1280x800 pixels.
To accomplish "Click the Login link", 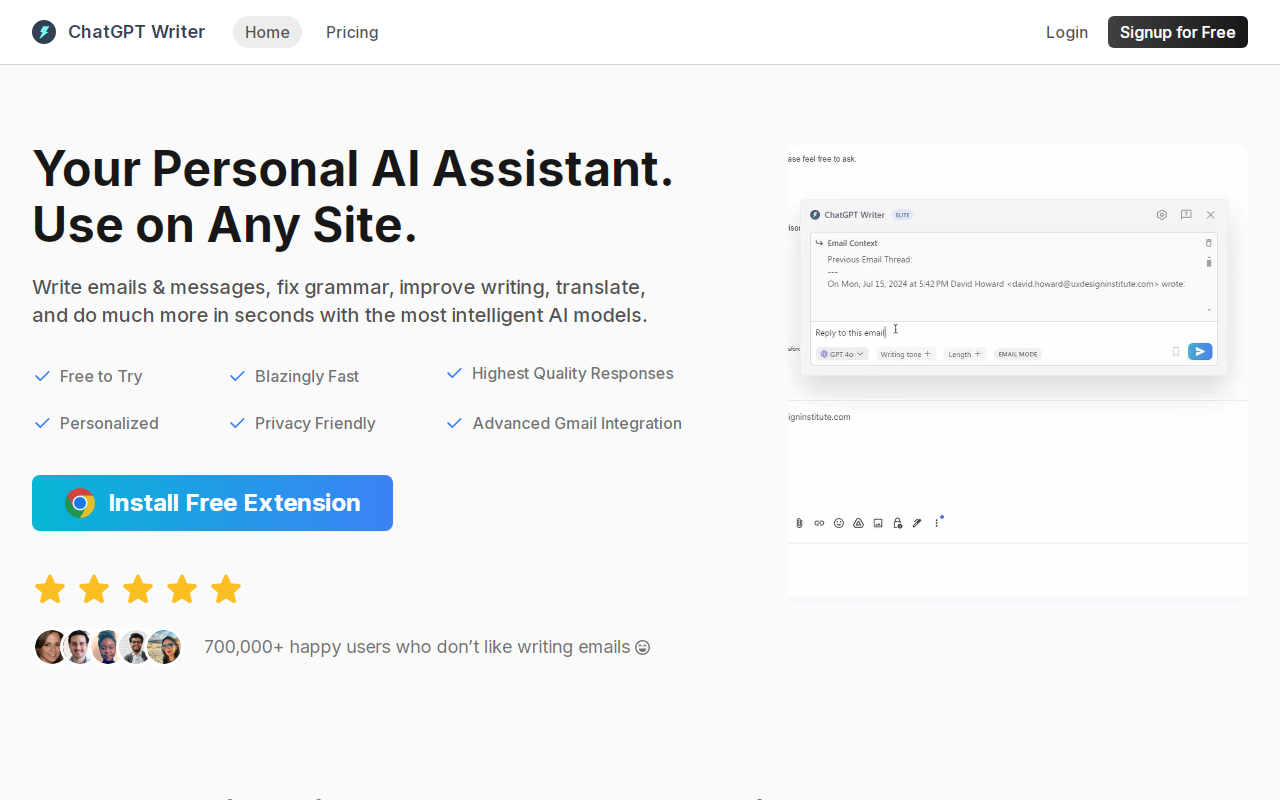I will point(1067,32).
